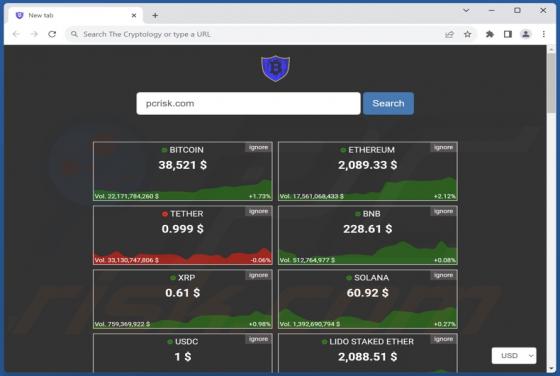560x376 pixels.
Task: Ignore the BNB card
Action: pos(444,211)
